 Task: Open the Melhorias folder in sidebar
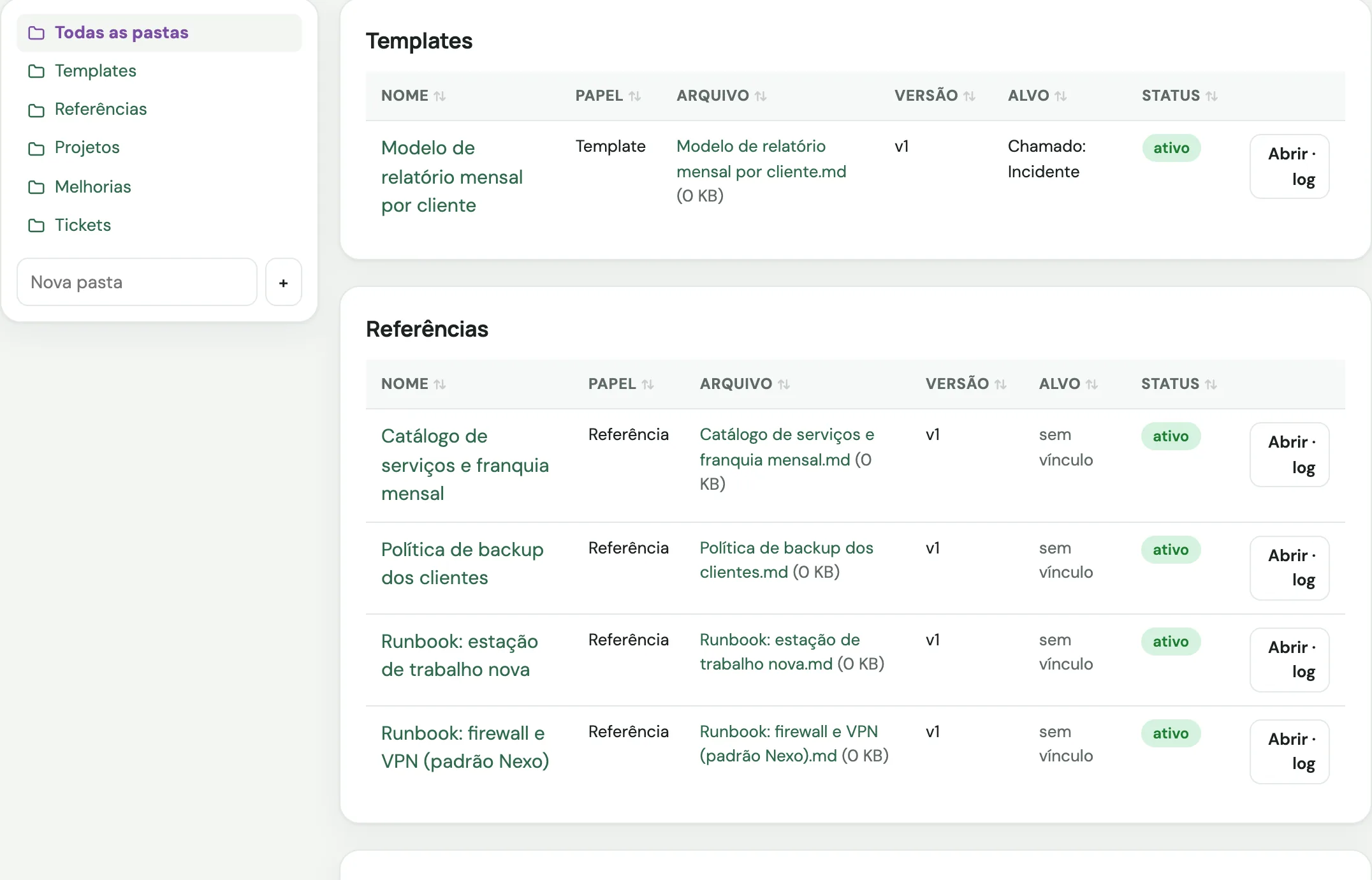(x=92, y=187)
